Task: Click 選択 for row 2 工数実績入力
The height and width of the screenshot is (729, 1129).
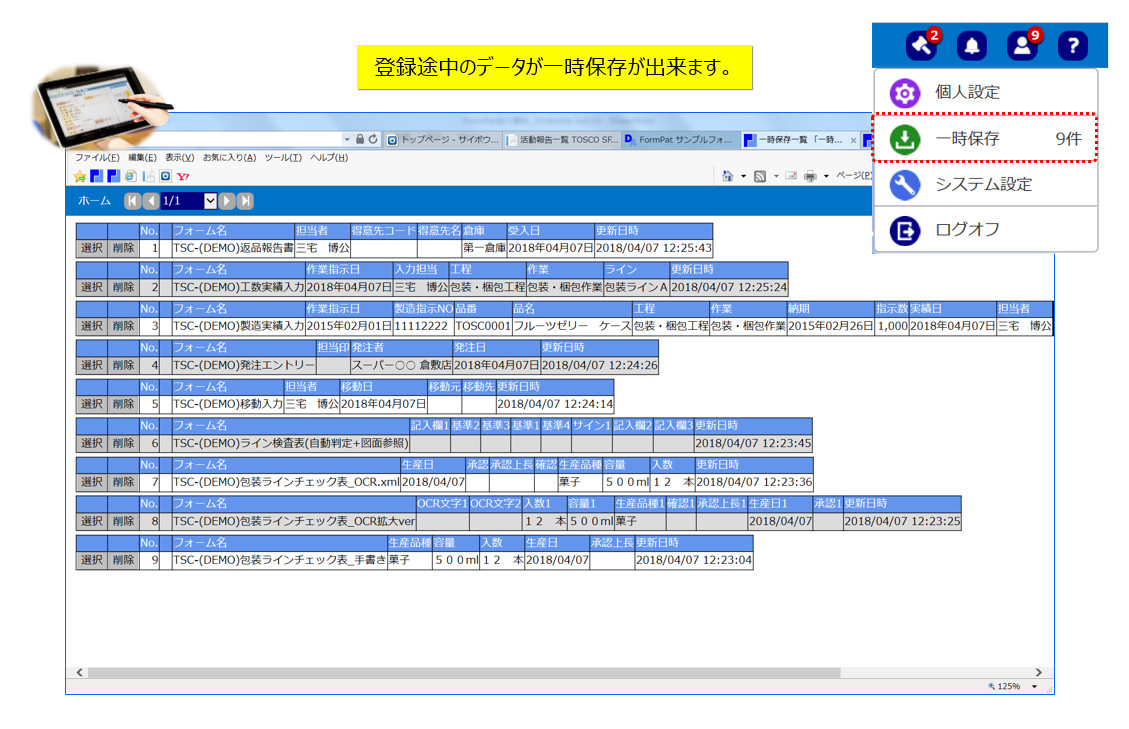Action: (91, 287)
